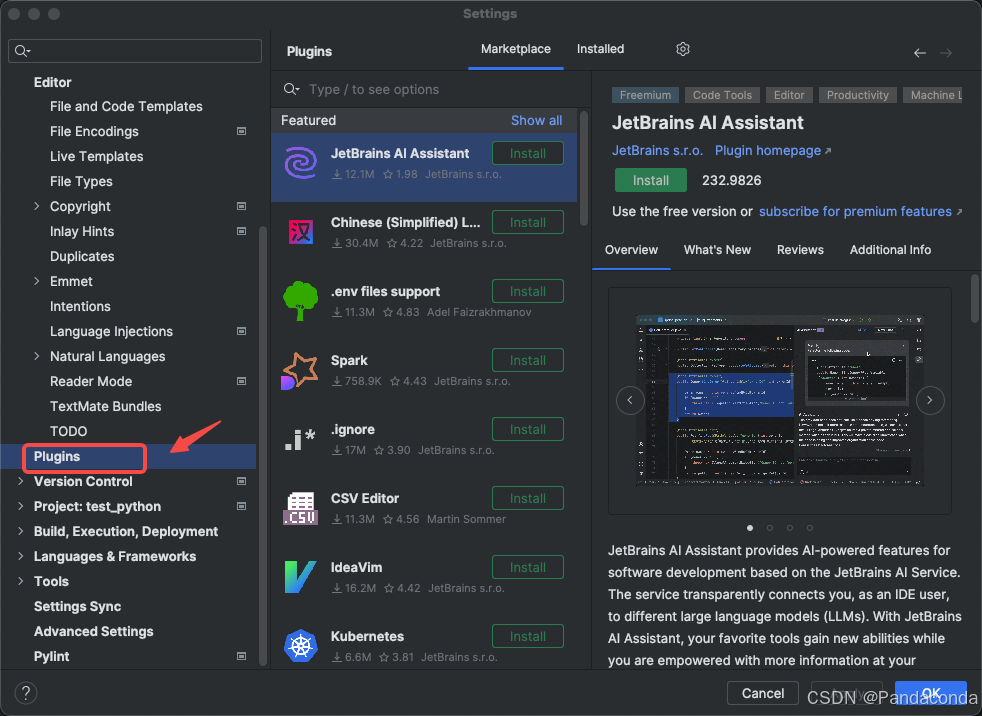The width and height of the screenshot is (982, 716).
Task: Open the help question mark button
Action: click(x=26, y=693)
